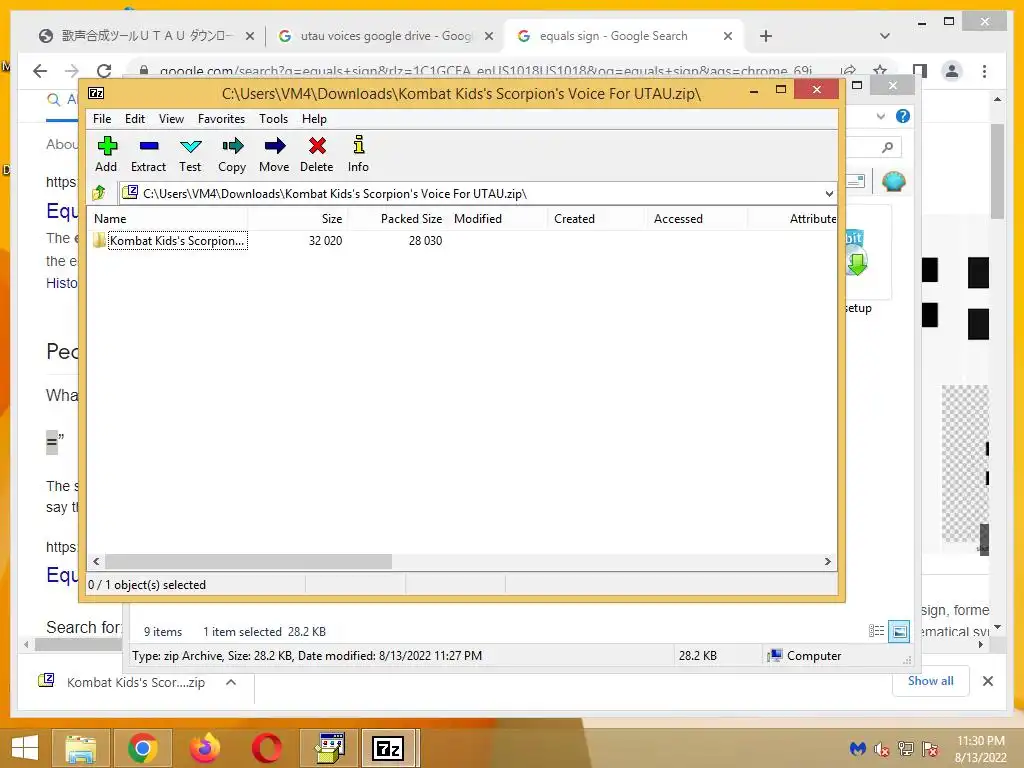Open File Explorer from the taskbar

80,748
